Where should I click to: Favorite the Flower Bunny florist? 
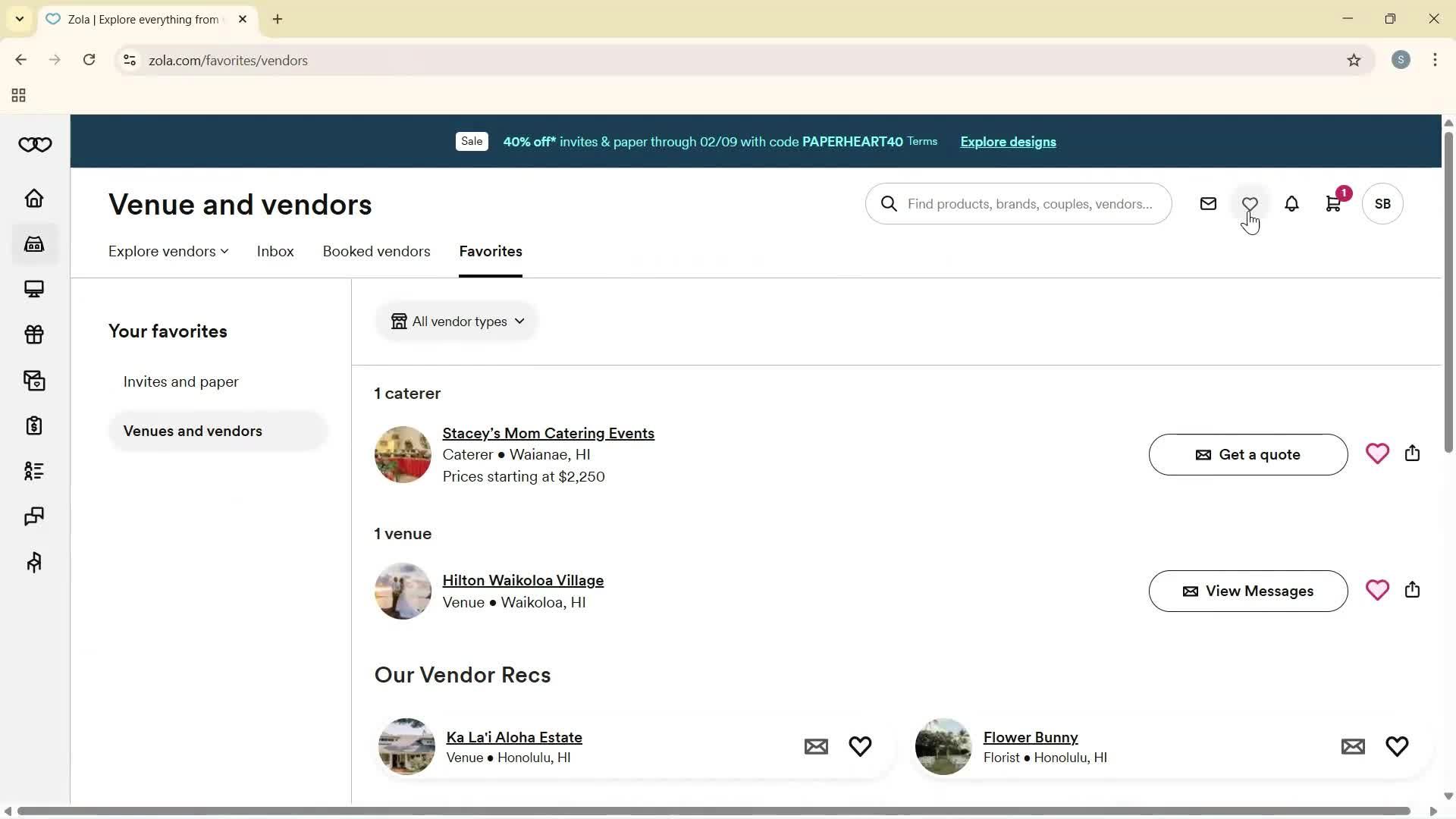click(1397, 746)
